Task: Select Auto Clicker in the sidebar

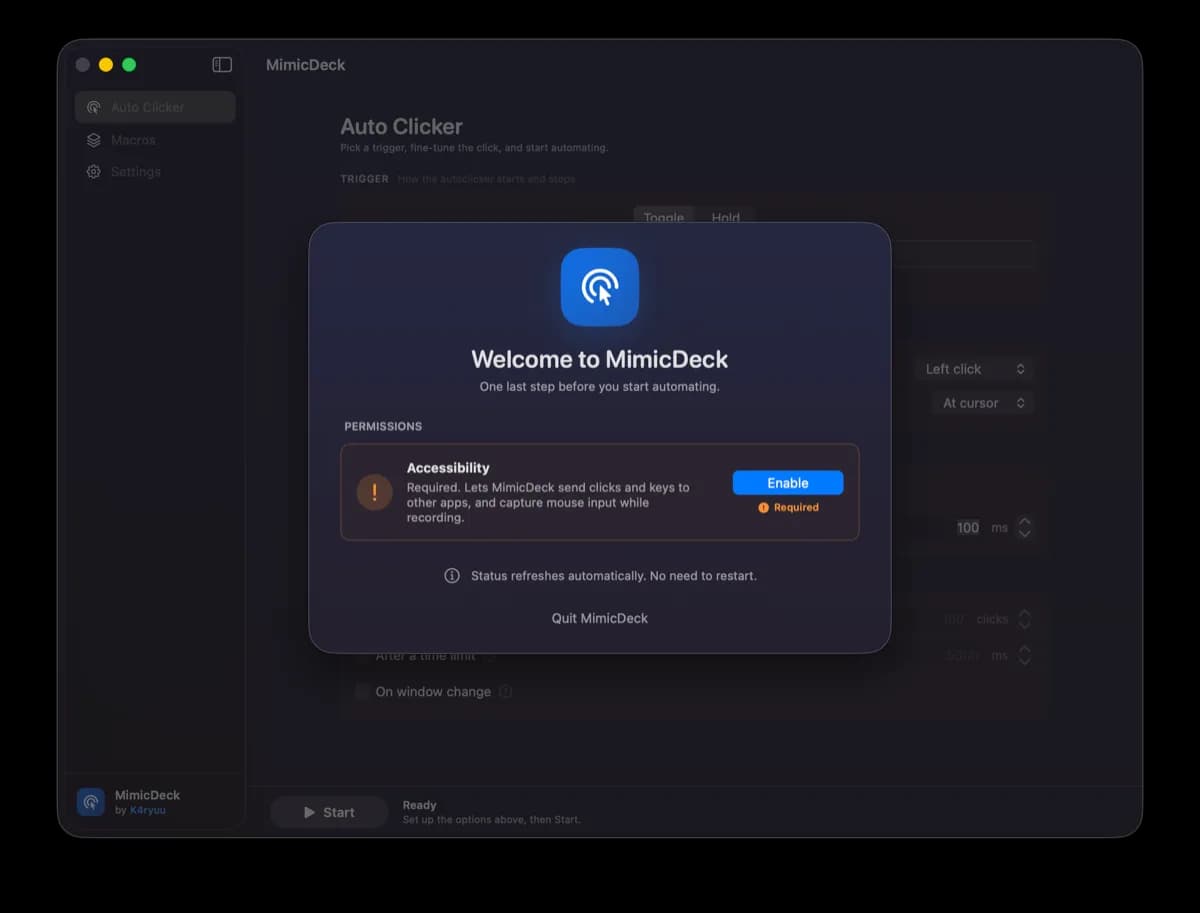Action: (155, 107)
